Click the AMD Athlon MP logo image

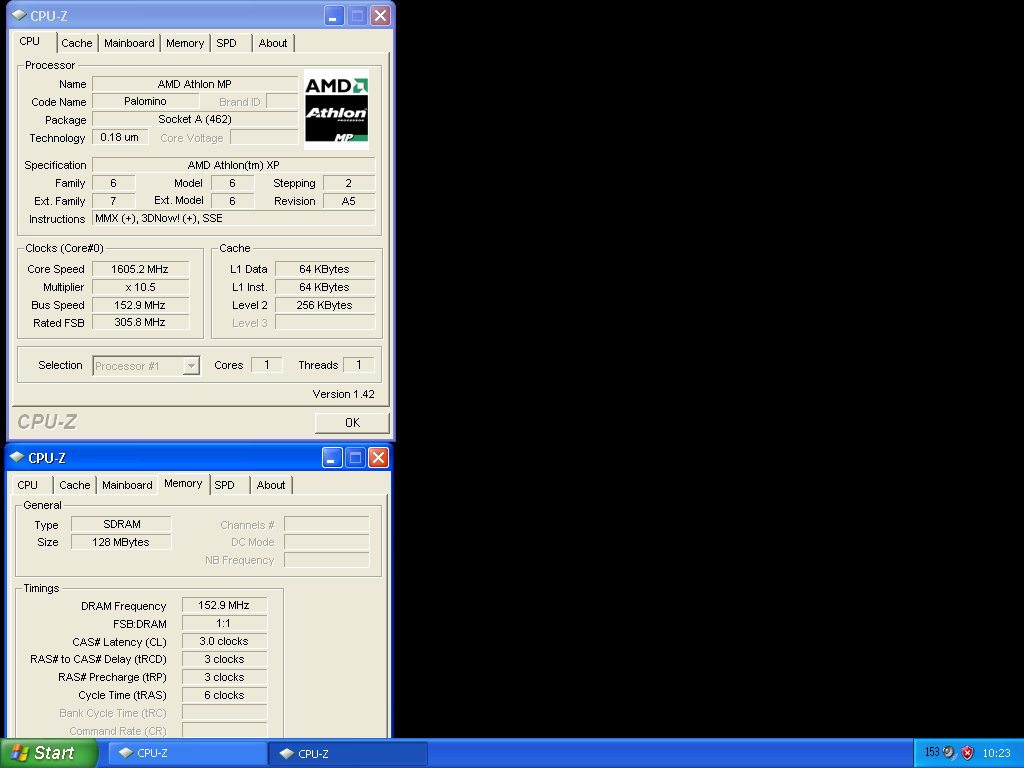pyautogui.click(x=336, y=110)
